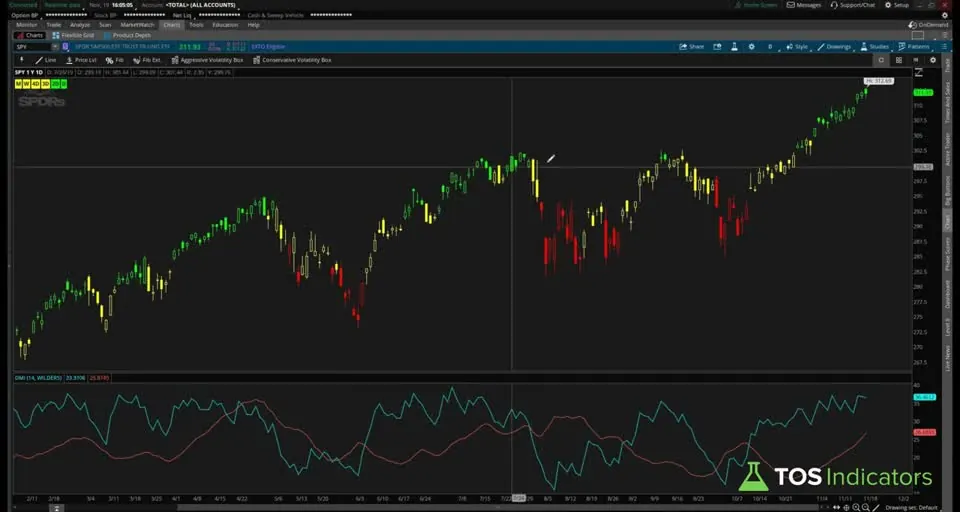Click the circular icon in drawing toolbar right side
960x512 pixels.
881,60
